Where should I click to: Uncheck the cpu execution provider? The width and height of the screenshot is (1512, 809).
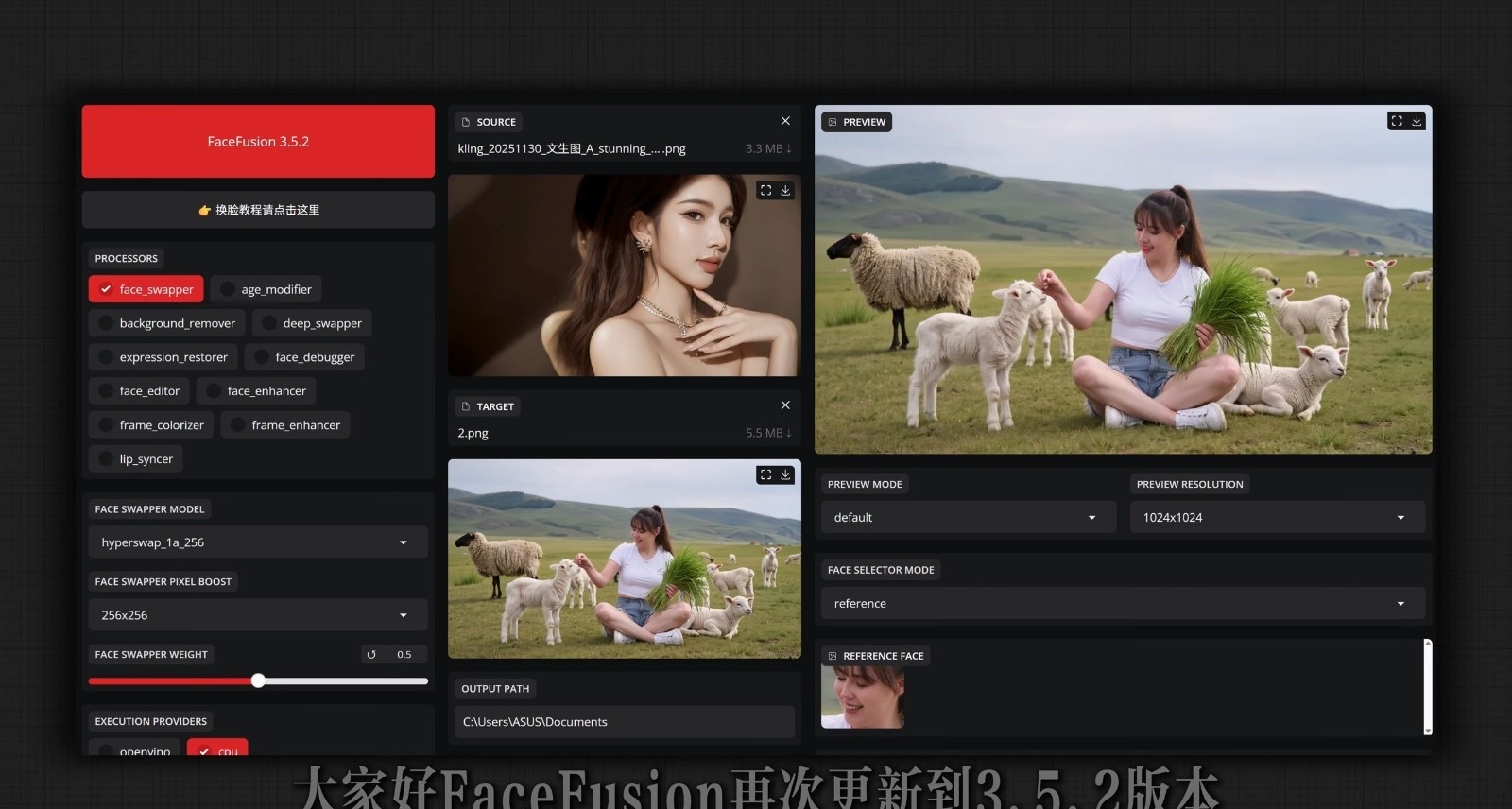(x=217, y=749)
